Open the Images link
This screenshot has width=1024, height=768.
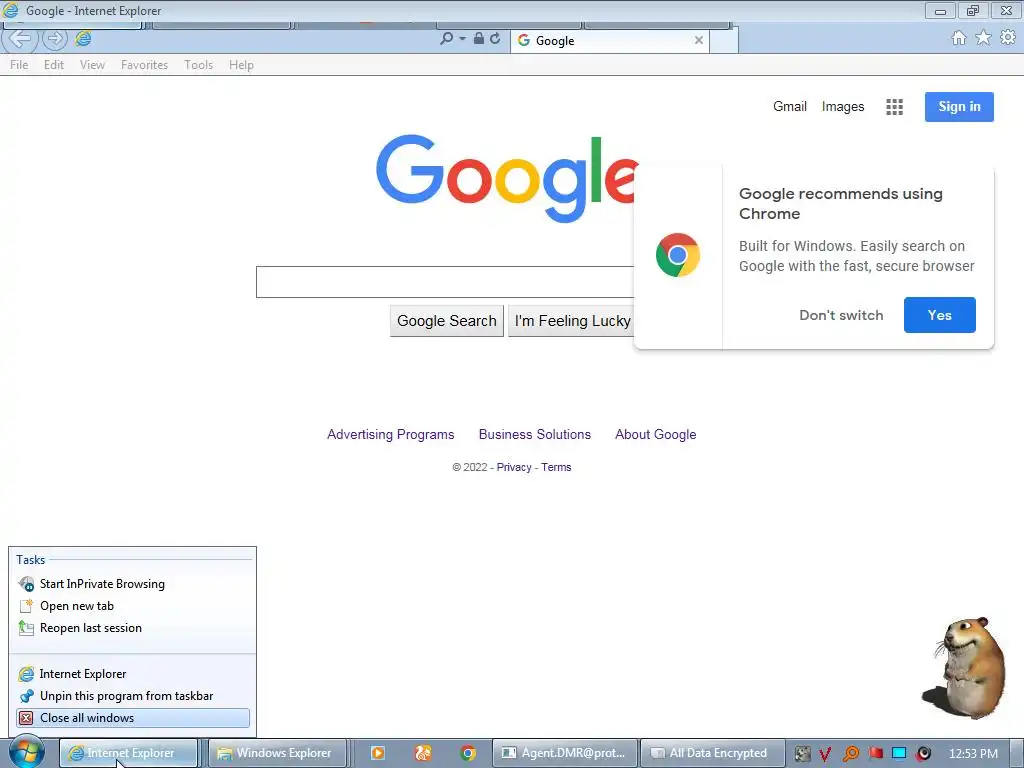click(x=842, y=106)
